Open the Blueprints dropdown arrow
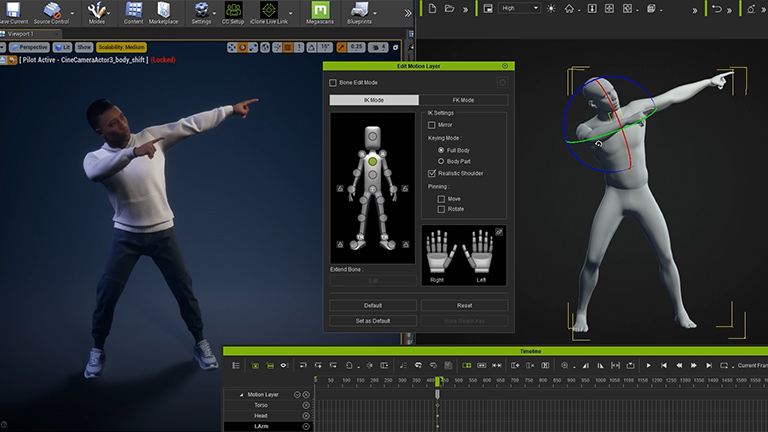This screenshot has width=768, height=432. [375, 13]
